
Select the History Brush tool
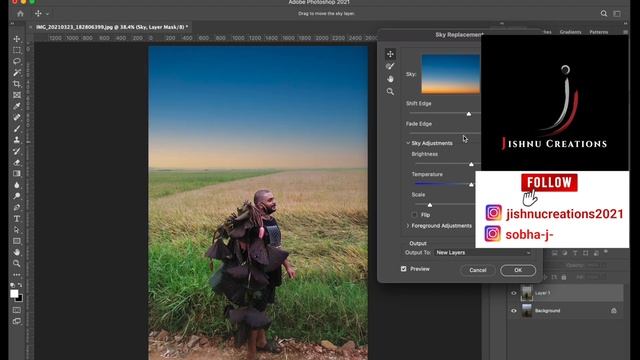tap(17, 151)
